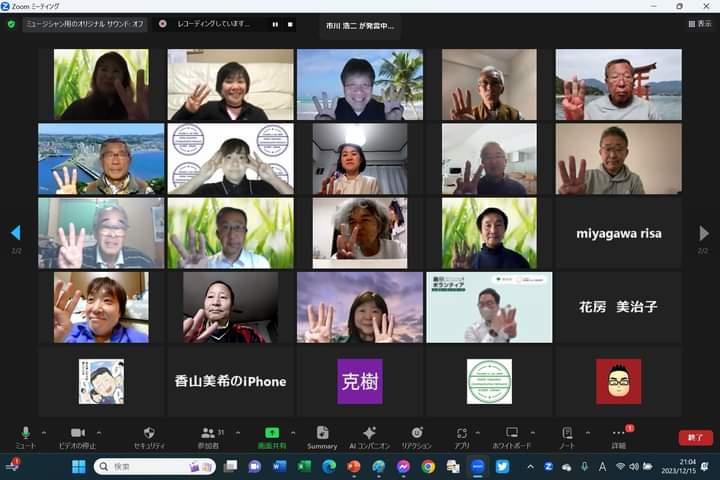720x480 pixels.
Task: Mute the microphone in Zoom toolbar
Action: (25, 436)
